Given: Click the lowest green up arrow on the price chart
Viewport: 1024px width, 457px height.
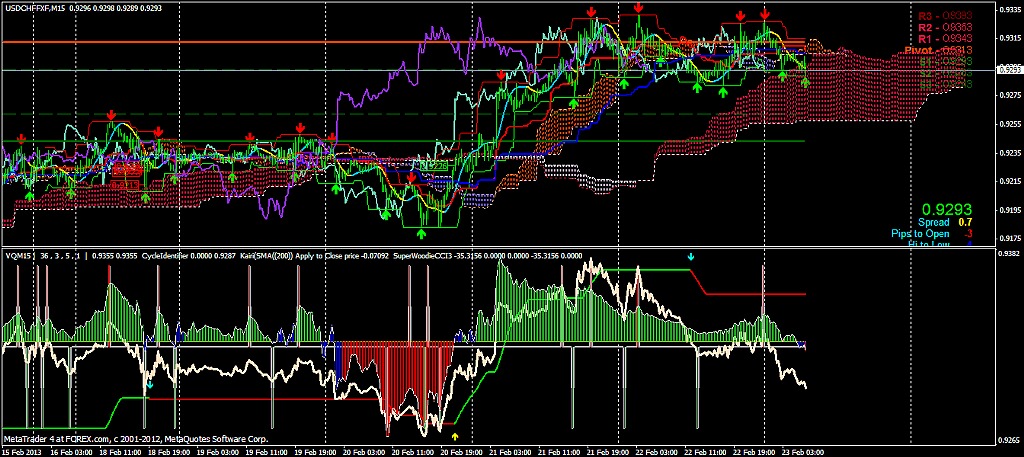Looking at the screenshot, I should click(x=421, y=233).
